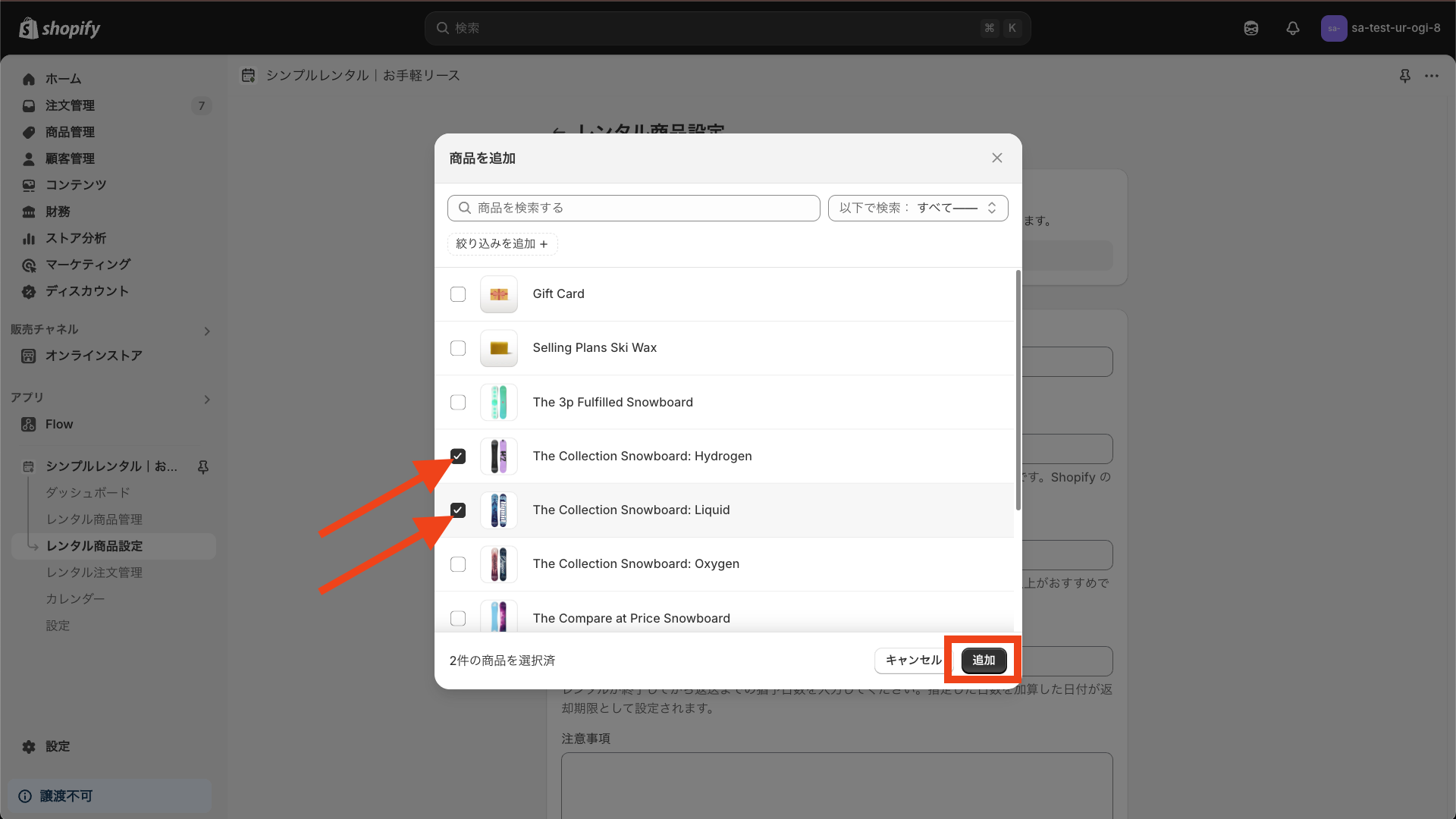Image resolution: width=1456 pixels, height=819 pixels.
Task: Open 注文管理 in the sidebar
Action: click(70, 105)
